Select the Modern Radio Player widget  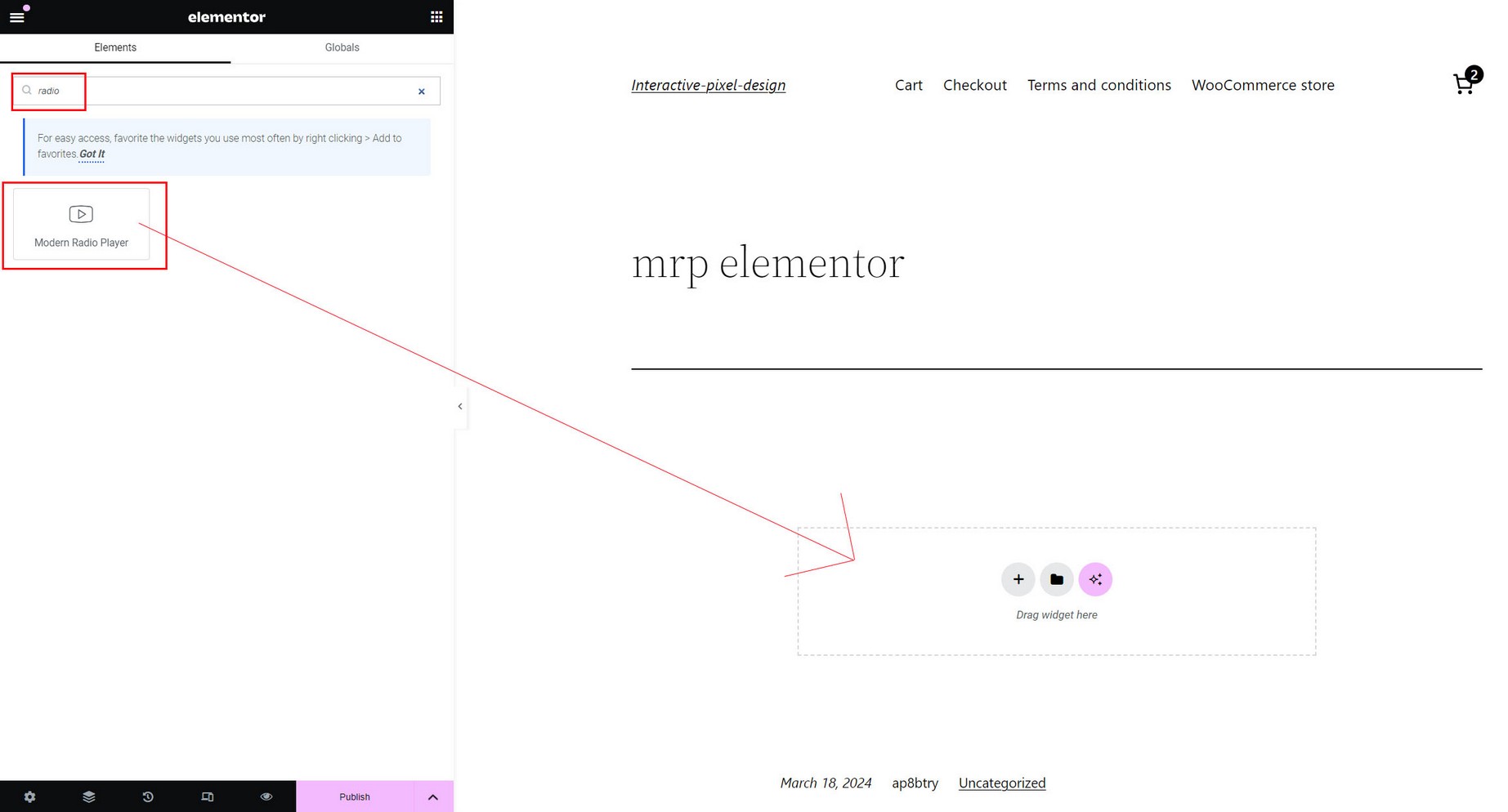(81, 225)
